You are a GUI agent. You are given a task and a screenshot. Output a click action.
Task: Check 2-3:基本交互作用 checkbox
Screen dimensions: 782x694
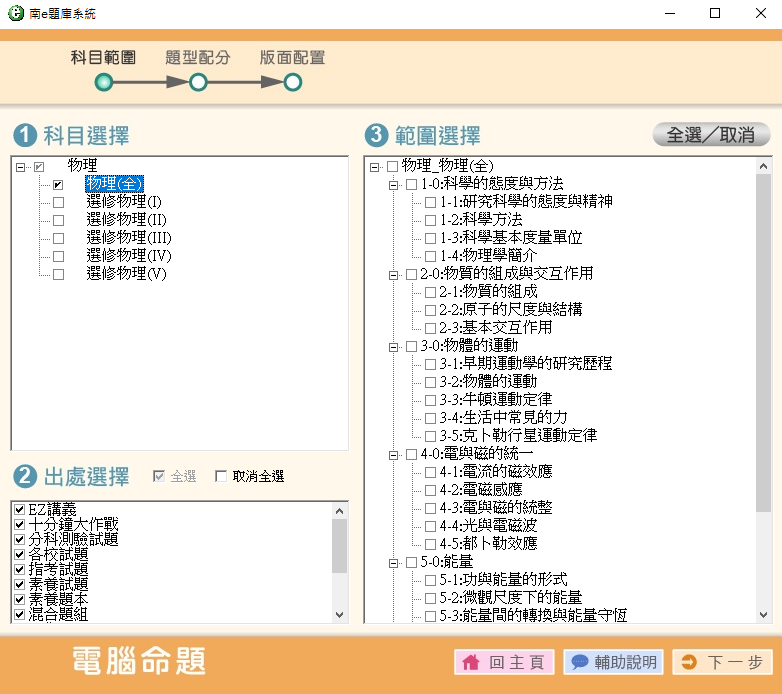430,328
